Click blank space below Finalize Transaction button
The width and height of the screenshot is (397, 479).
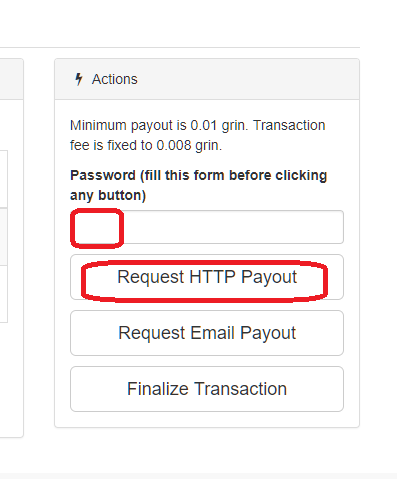click(x=207, y=419)
